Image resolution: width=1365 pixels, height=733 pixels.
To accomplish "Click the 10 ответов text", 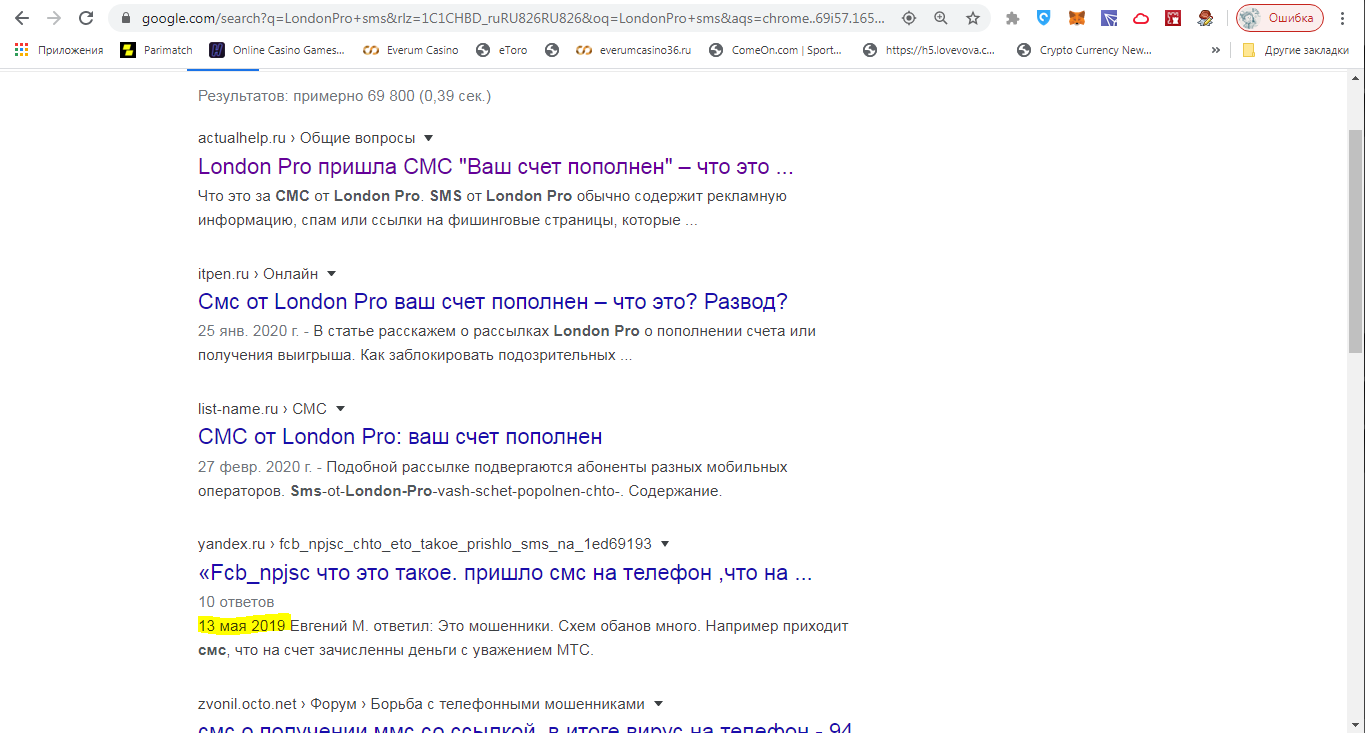I will (x=236, y=602).
